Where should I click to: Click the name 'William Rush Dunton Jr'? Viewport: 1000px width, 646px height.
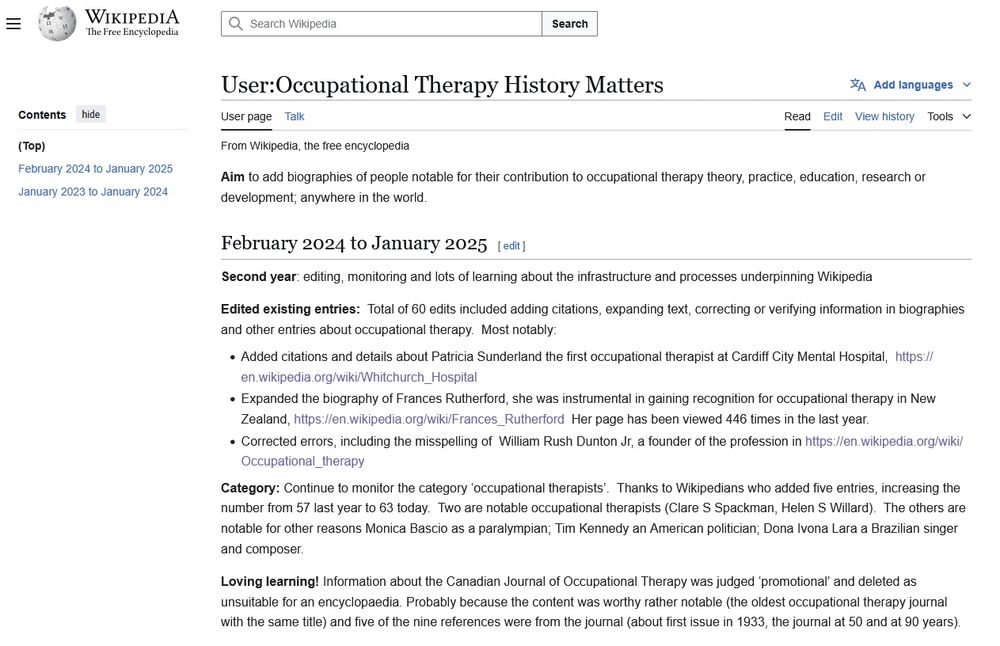[565, 441]
